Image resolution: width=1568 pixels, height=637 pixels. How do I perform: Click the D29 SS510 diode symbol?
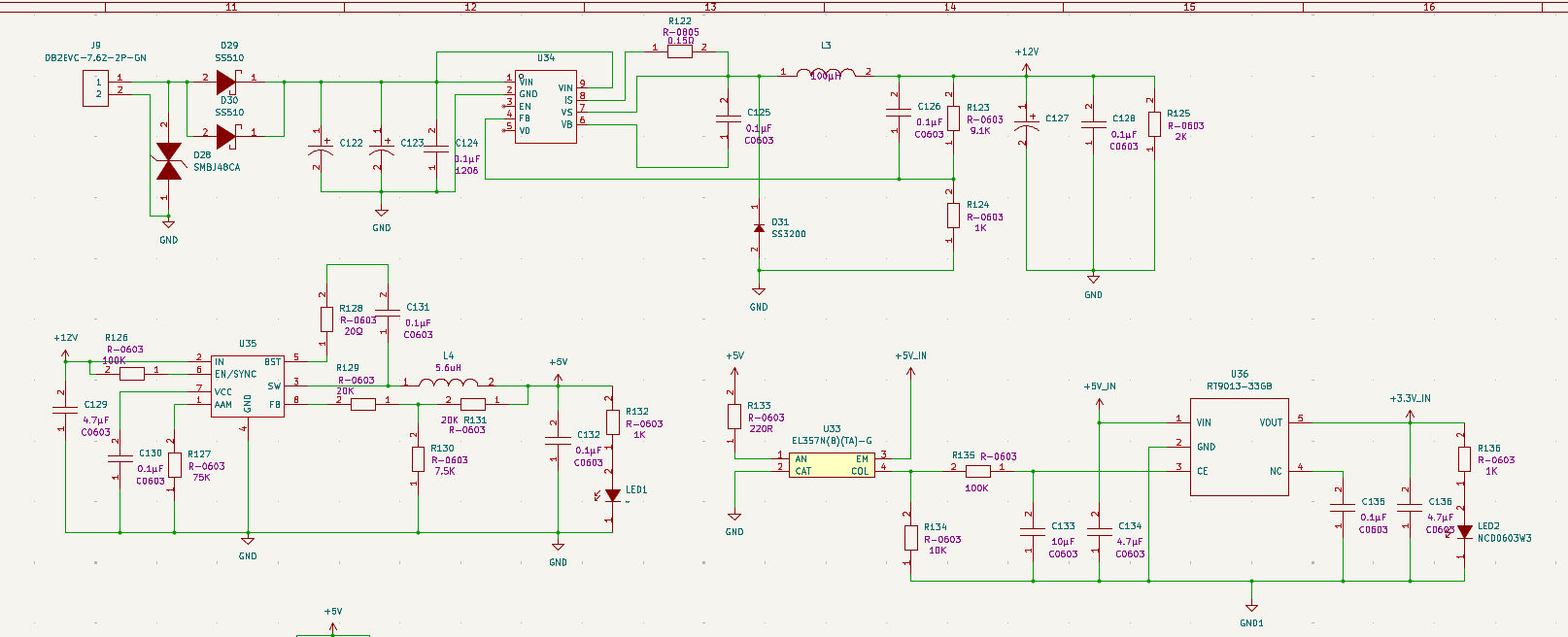226,83
